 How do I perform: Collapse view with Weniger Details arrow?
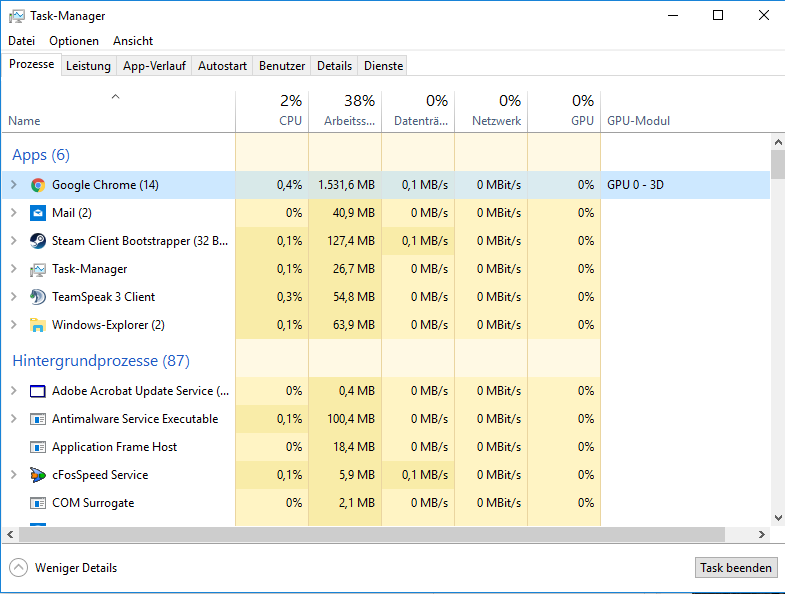click(x=18, y=568)
